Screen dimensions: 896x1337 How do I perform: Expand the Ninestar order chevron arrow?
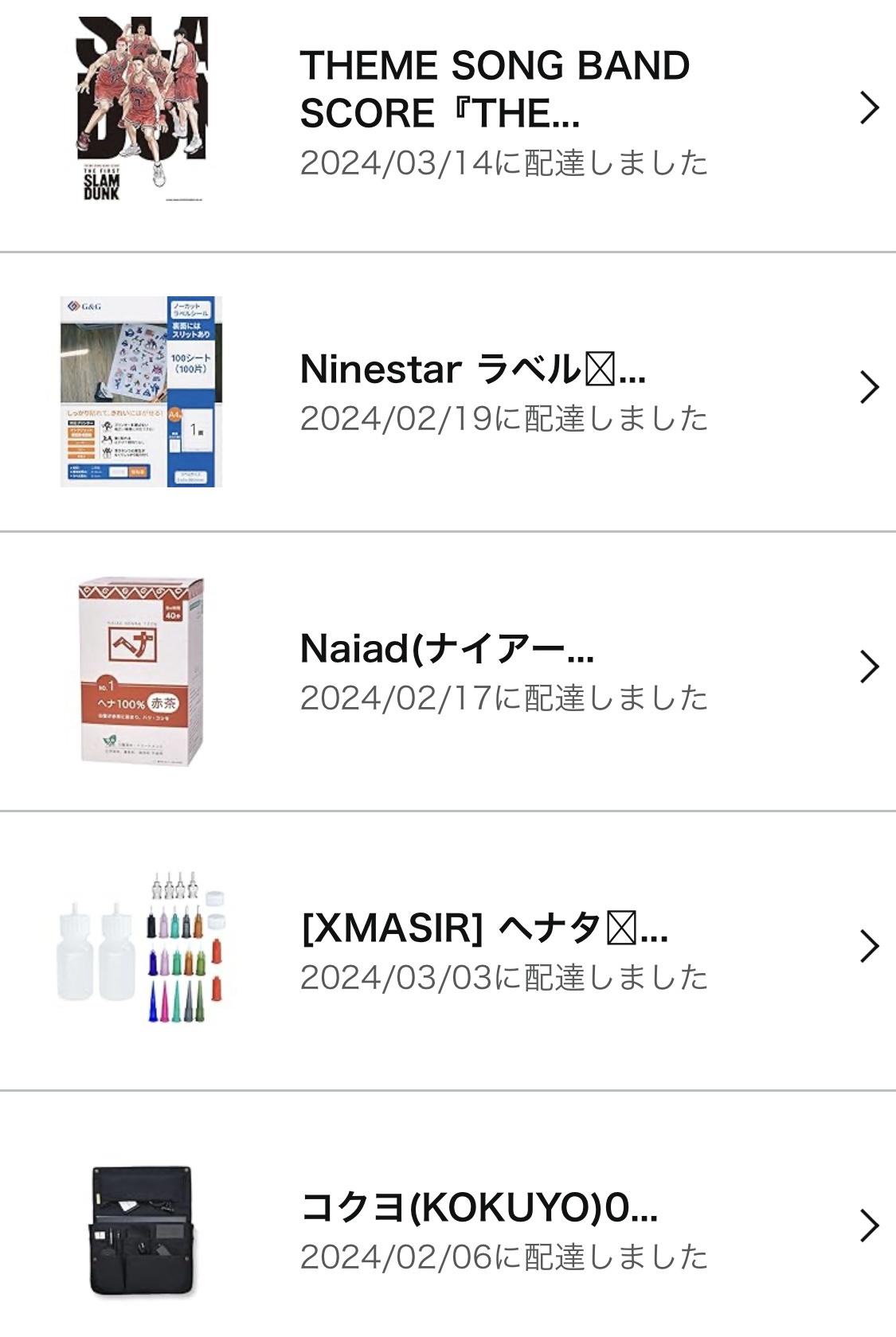tap(869, 388)
